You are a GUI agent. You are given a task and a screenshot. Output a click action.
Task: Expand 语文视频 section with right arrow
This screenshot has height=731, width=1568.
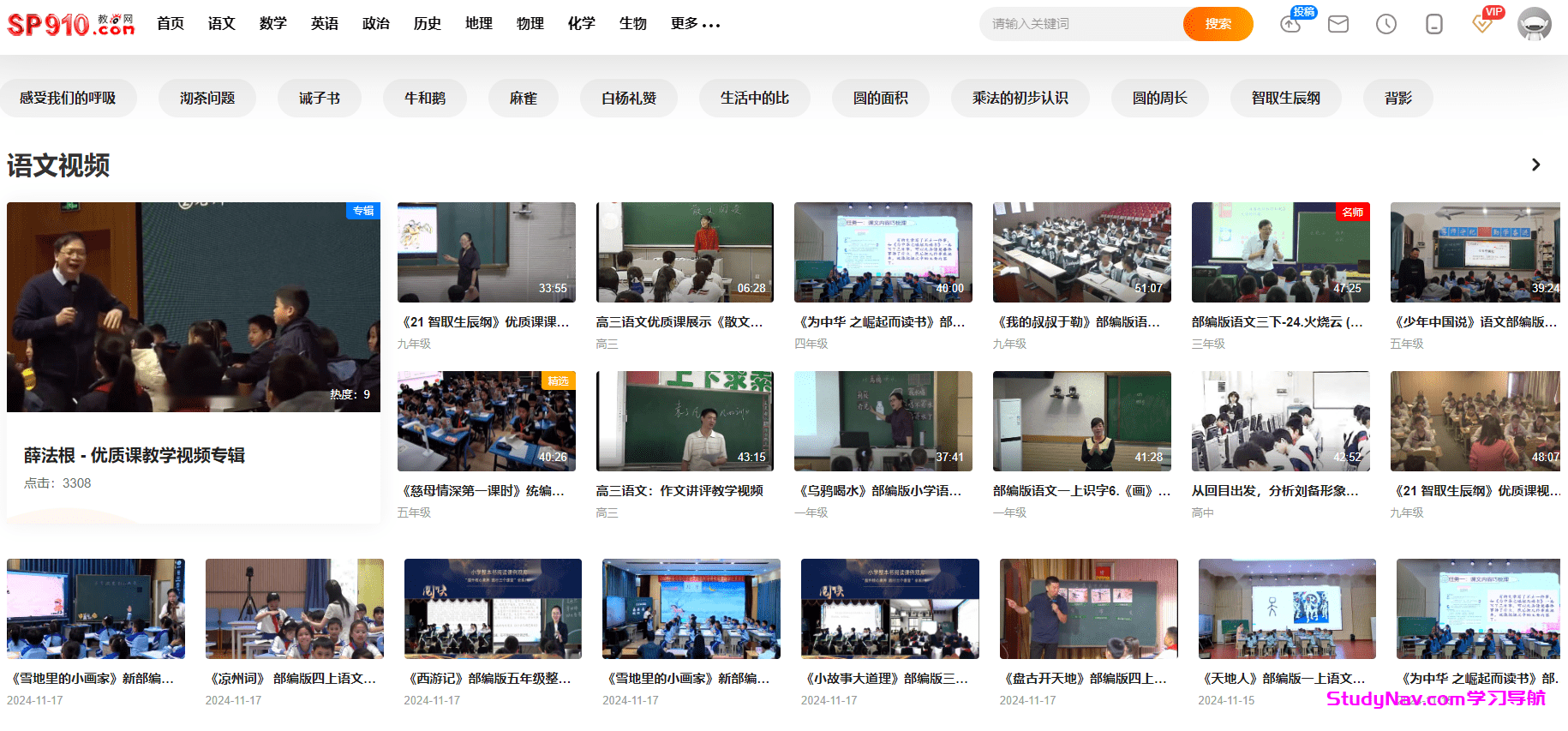point(1535,165)
